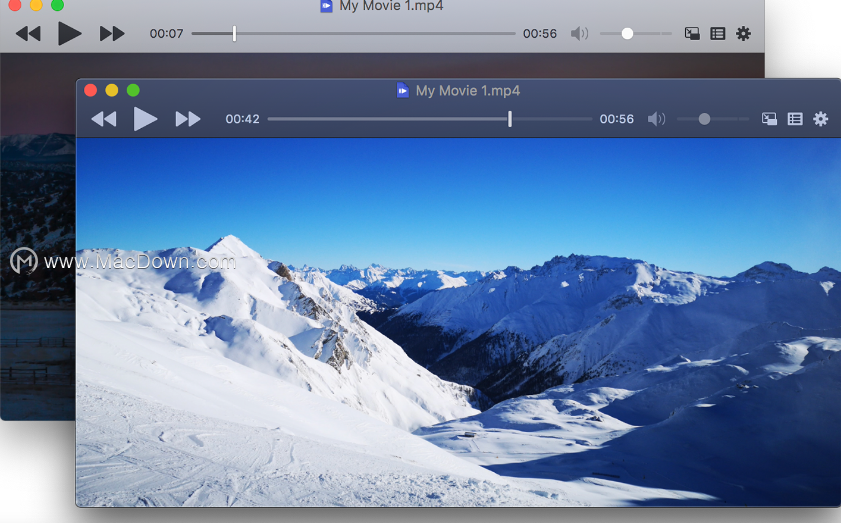This screenshot has height=523, width=841.
Task: Play the video in the back window
Action: tap(70, 34)
